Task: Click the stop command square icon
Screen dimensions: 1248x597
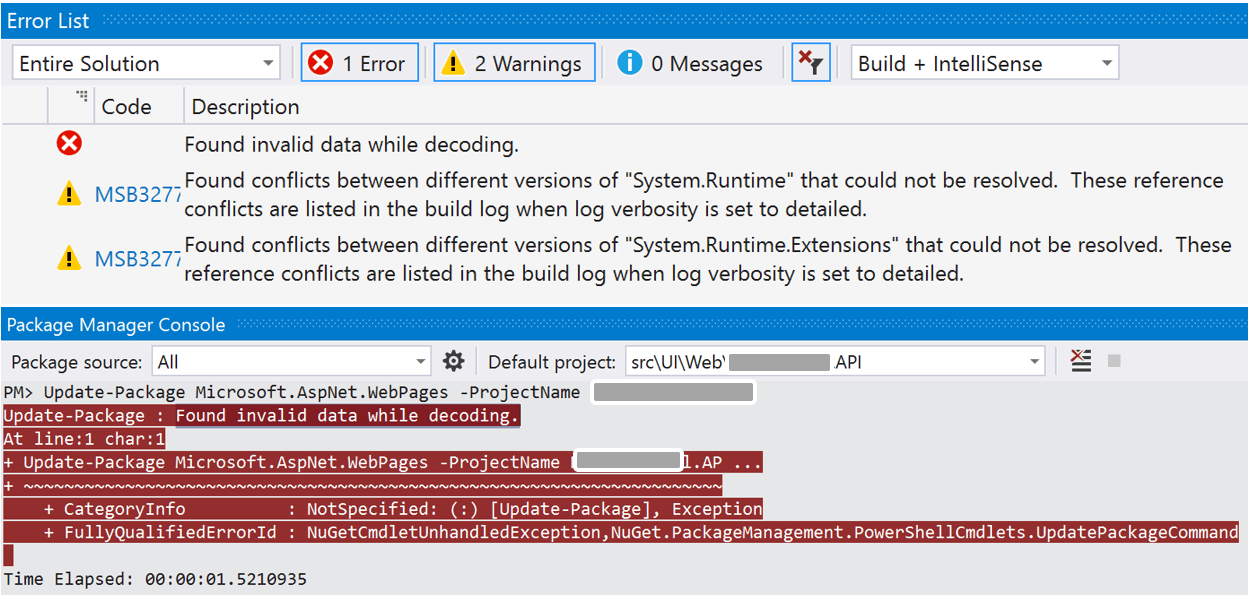Action: 1114,361
